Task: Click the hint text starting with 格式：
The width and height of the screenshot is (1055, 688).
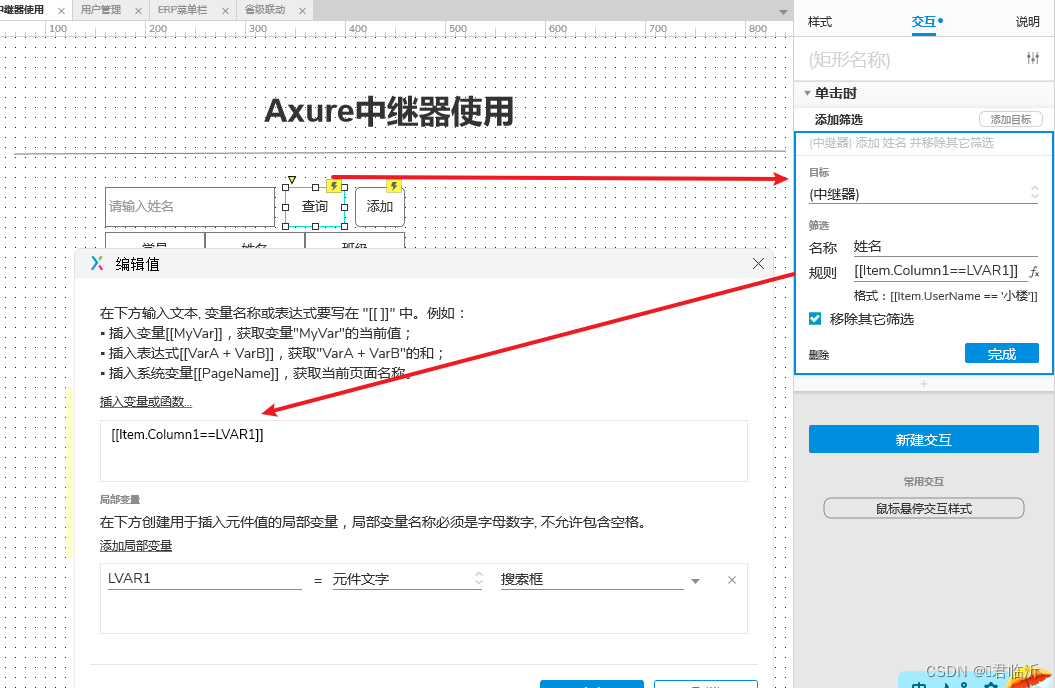Action: point(945,296)
